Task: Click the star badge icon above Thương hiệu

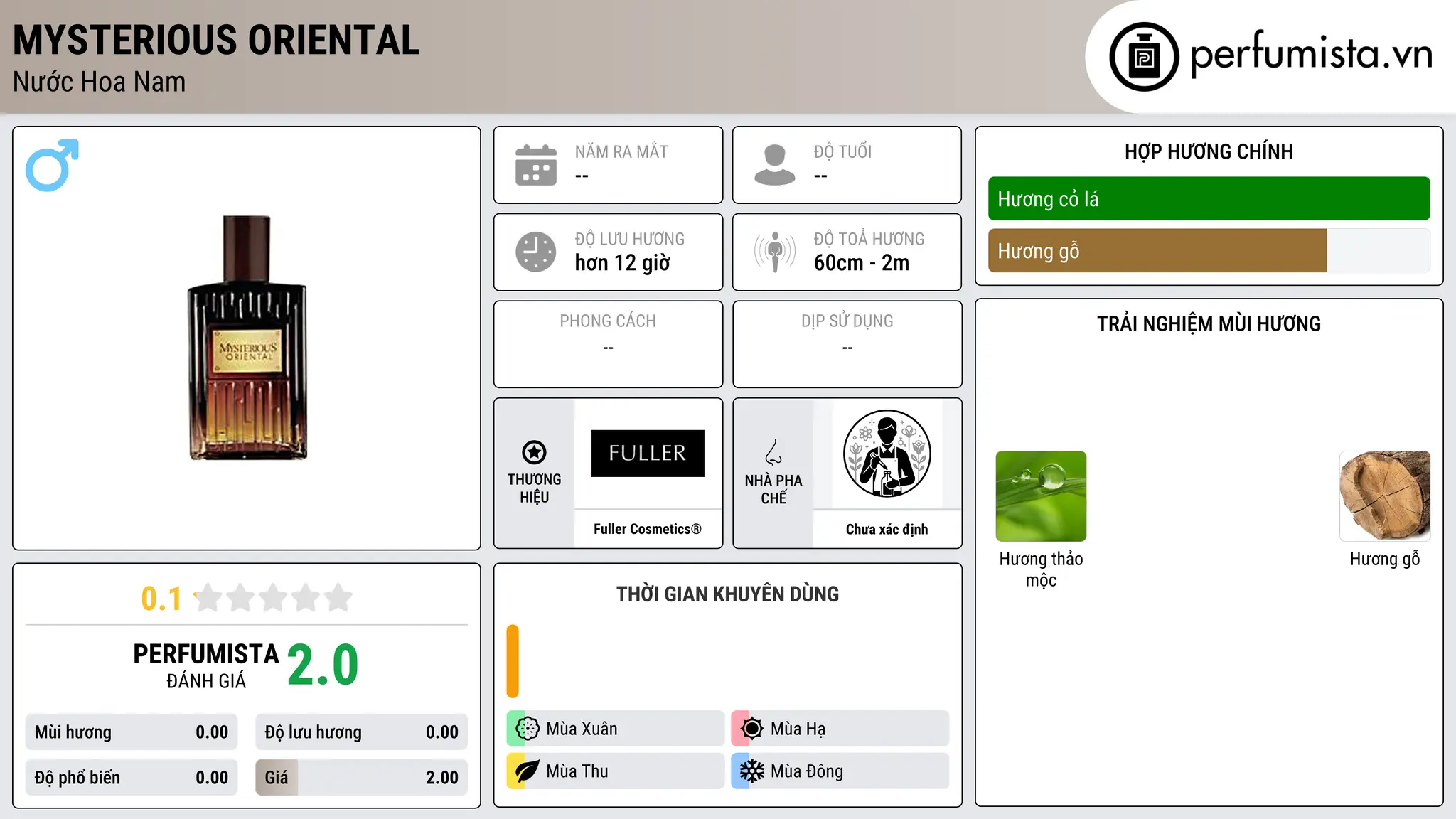Action: click(534, 452)
